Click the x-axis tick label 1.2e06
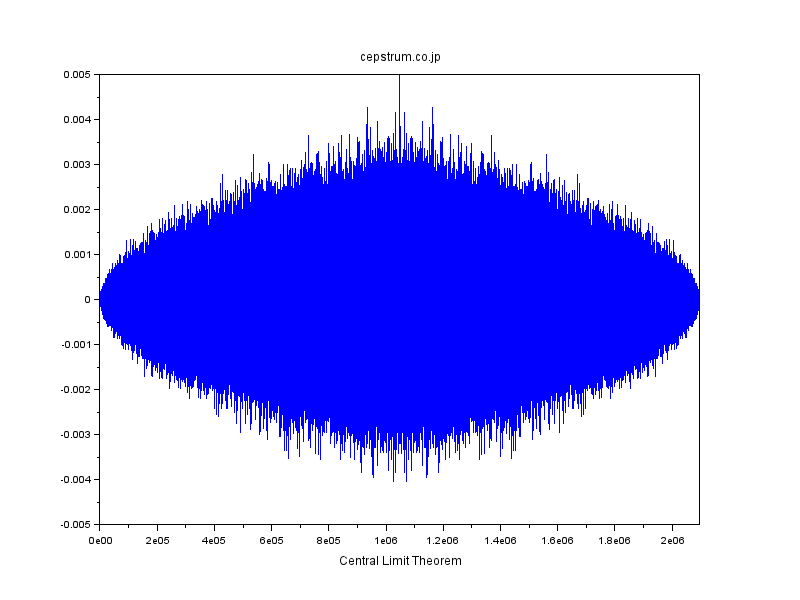The width and height of the screenshot is (800, 600). [443, 540]
